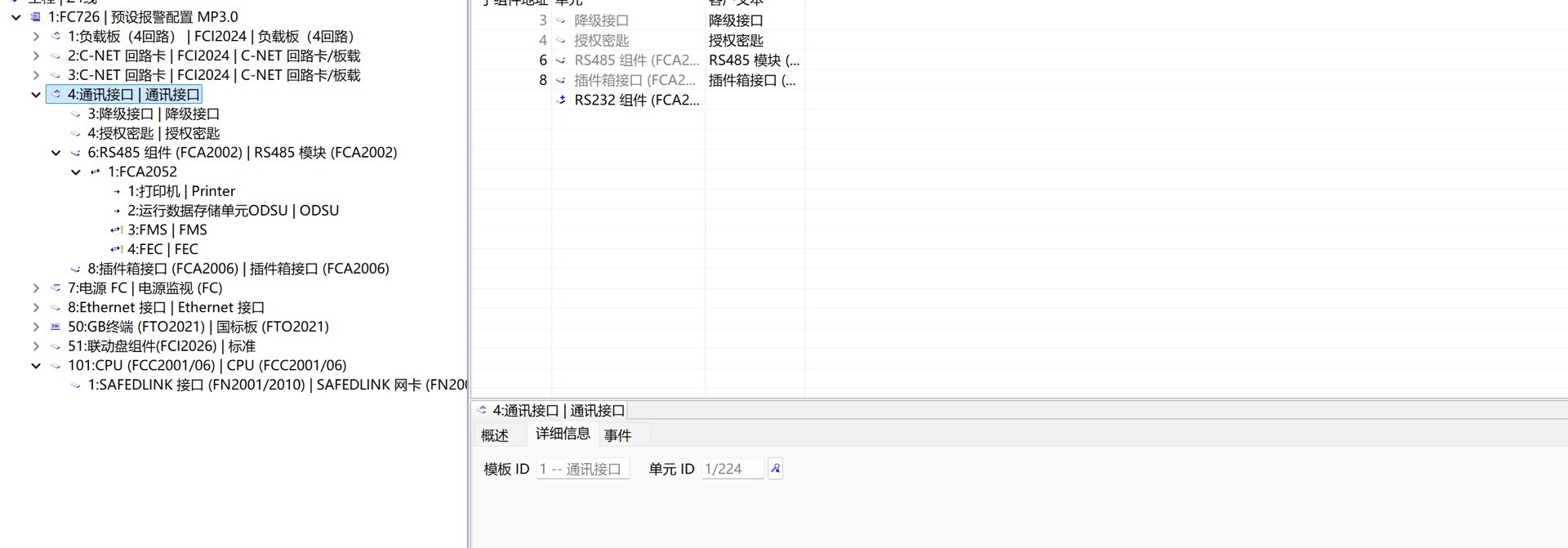Image resolution: width=1568 pixels, height=548 pixels.
Task: Select tree item 1:SAFEDLINK 接口 (FN2001/2010)
Action: (x=278, y=385)
